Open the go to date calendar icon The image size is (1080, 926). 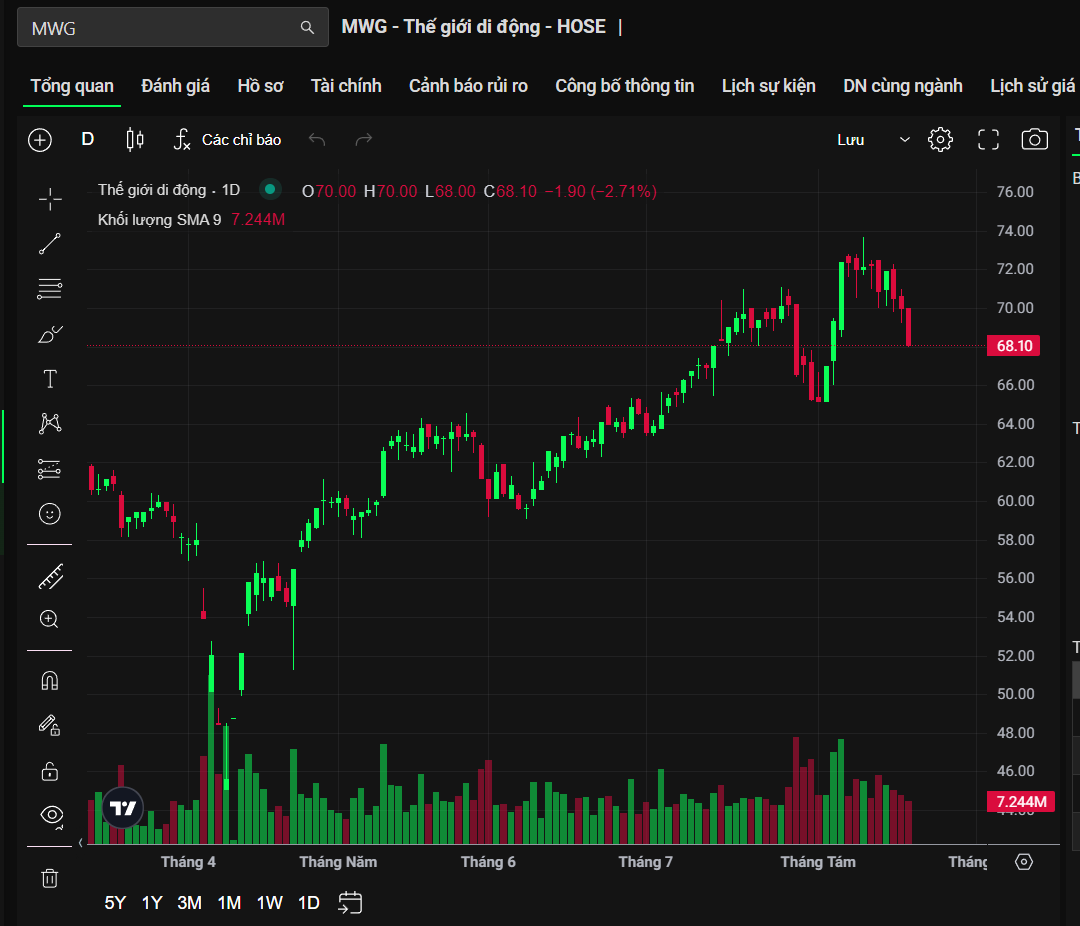coord(350,903)
